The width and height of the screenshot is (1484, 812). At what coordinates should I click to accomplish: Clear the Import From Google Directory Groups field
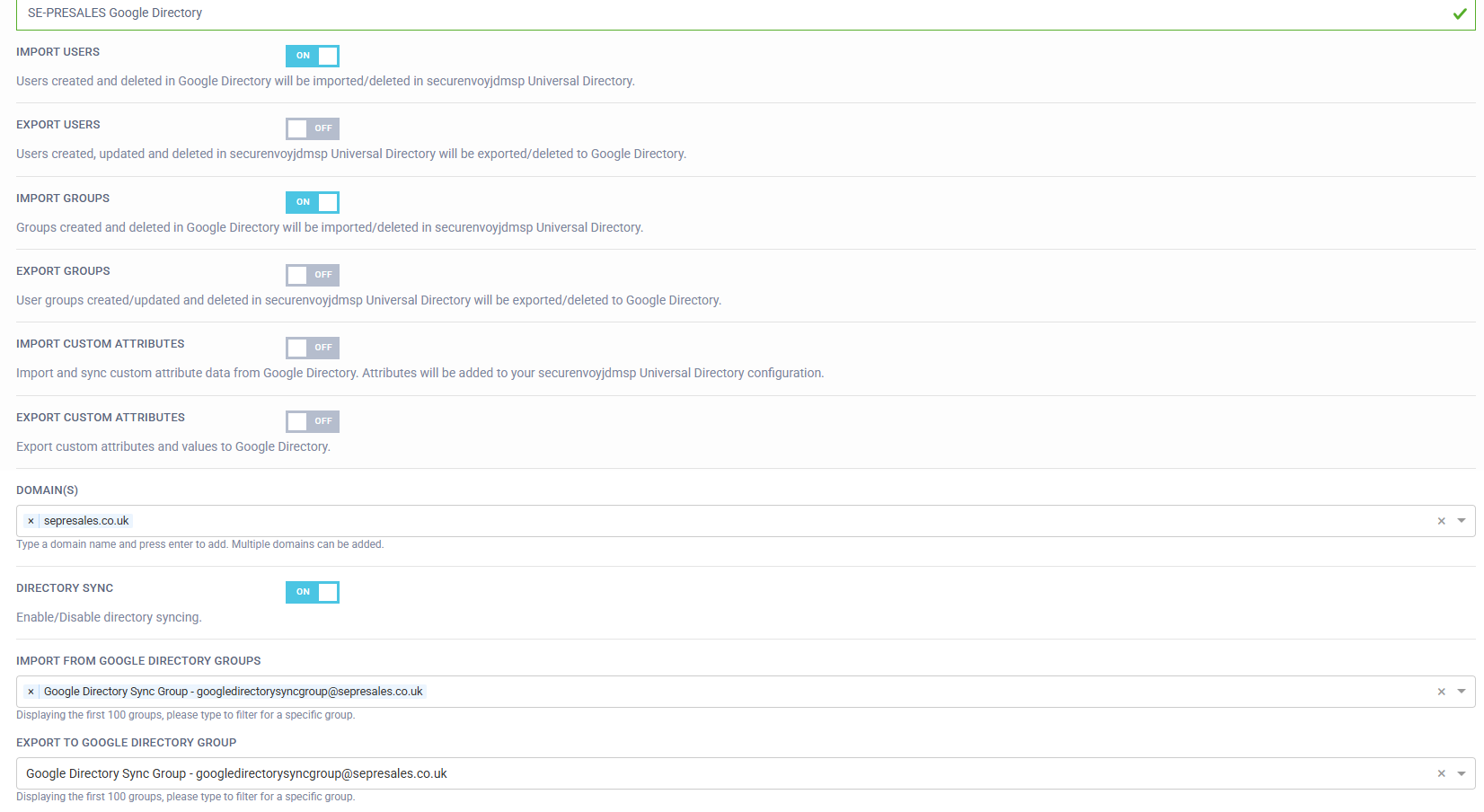pos(1440,691)
